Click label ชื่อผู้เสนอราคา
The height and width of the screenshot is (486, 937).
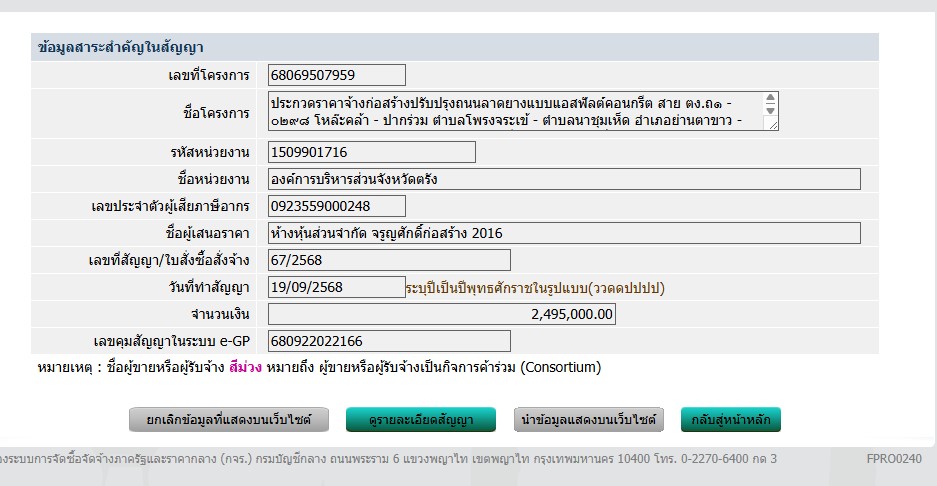point(207,234)
